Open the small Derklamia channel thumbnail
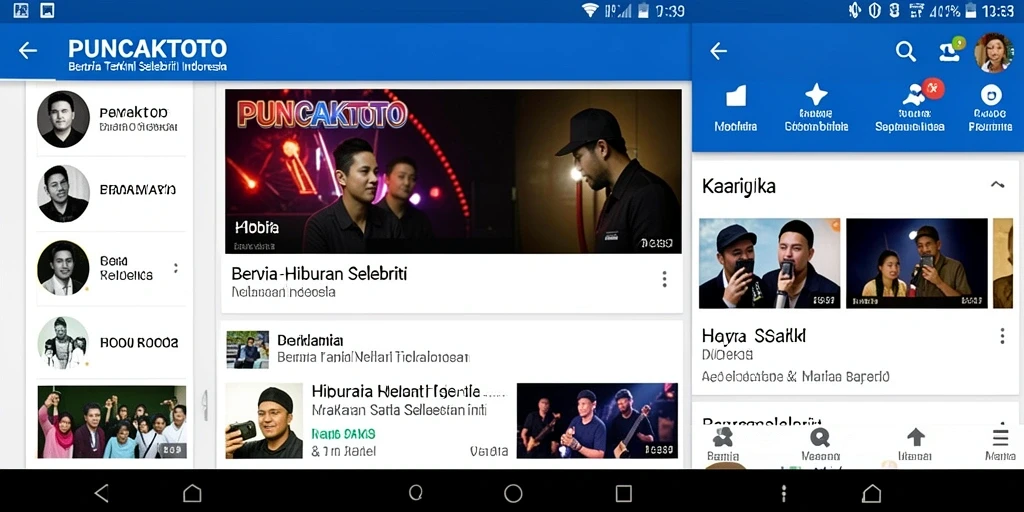 (x=248, y=349)
